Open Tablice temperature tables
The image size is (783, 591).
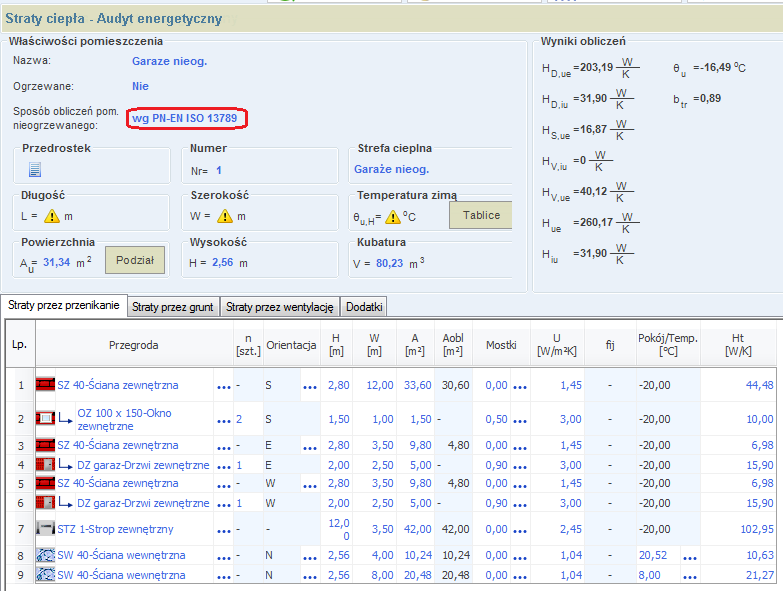click(x=481, y=215)
